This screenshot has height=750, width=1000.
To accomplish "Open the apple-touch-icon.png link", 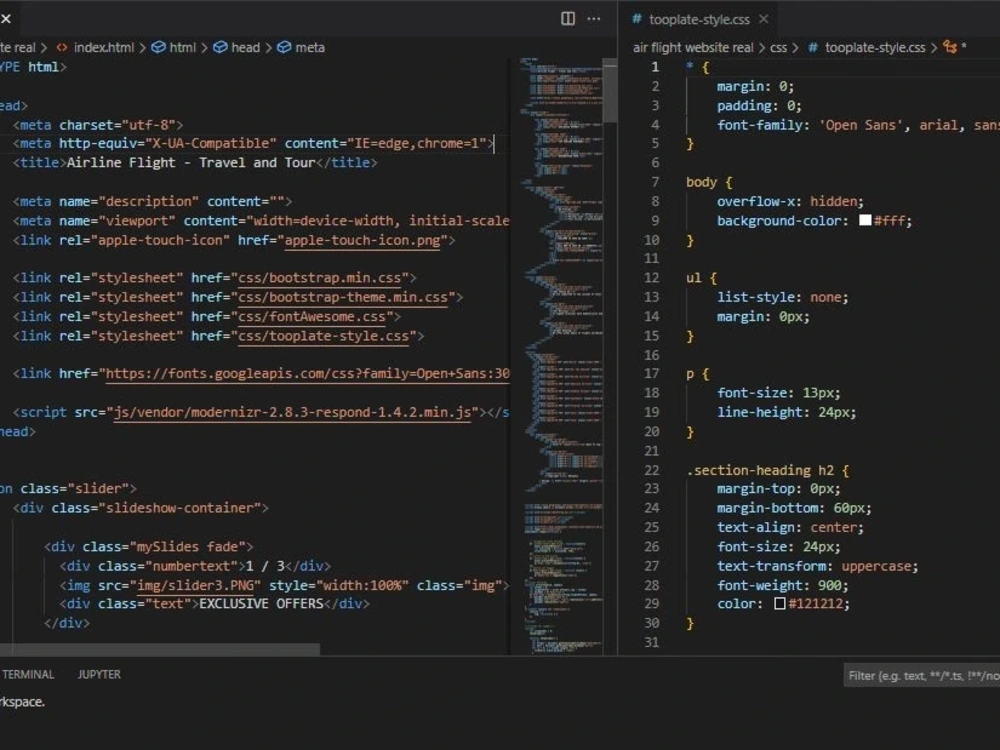I will click(362, 240).
